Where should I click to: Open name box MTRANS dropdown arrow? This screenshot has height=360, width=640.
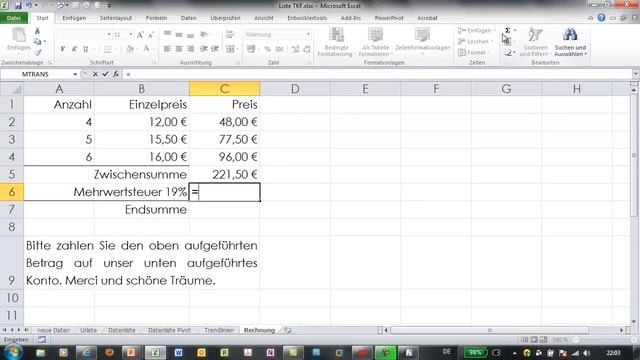coord(75,74)
